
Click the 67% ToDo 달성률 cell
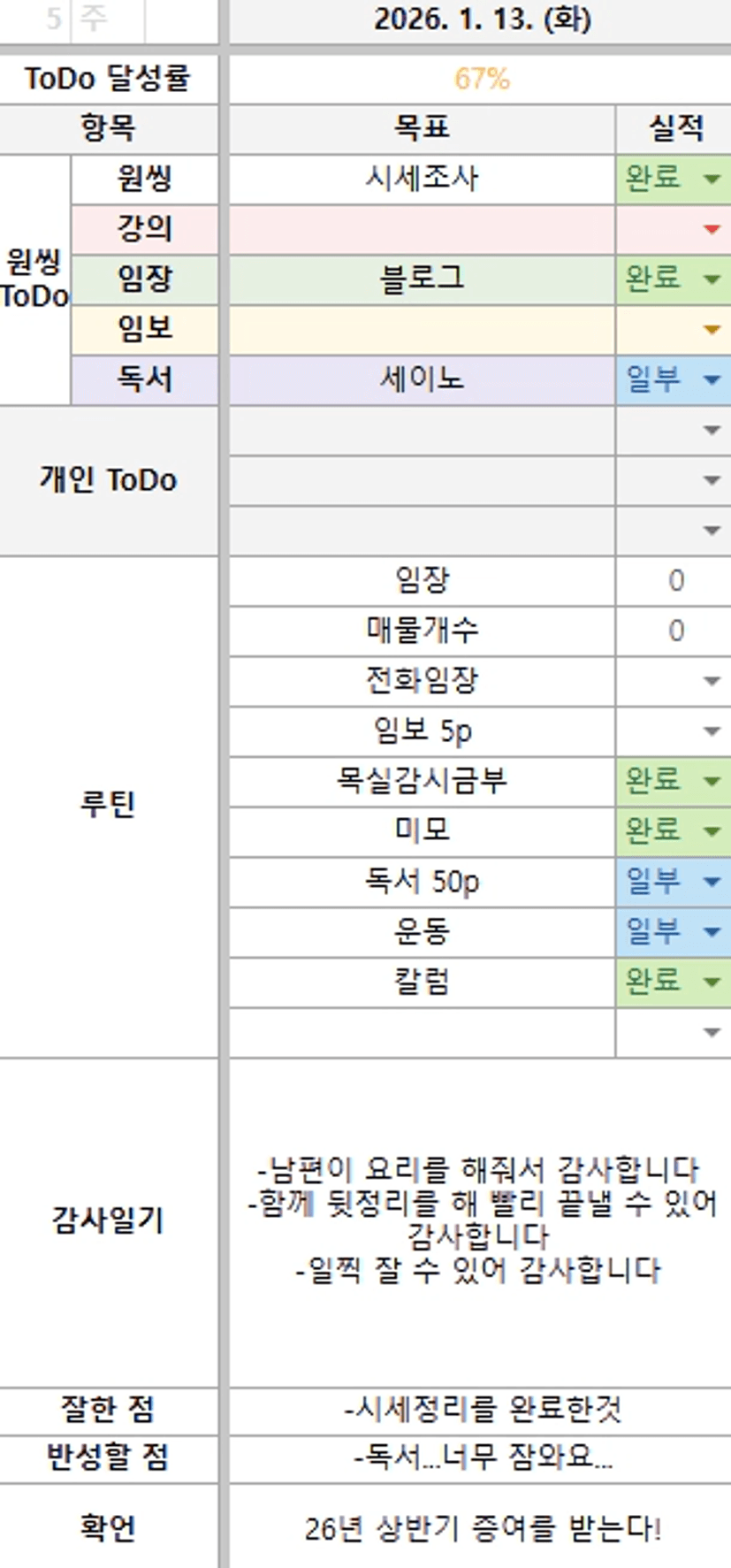[x=482, y=79]
